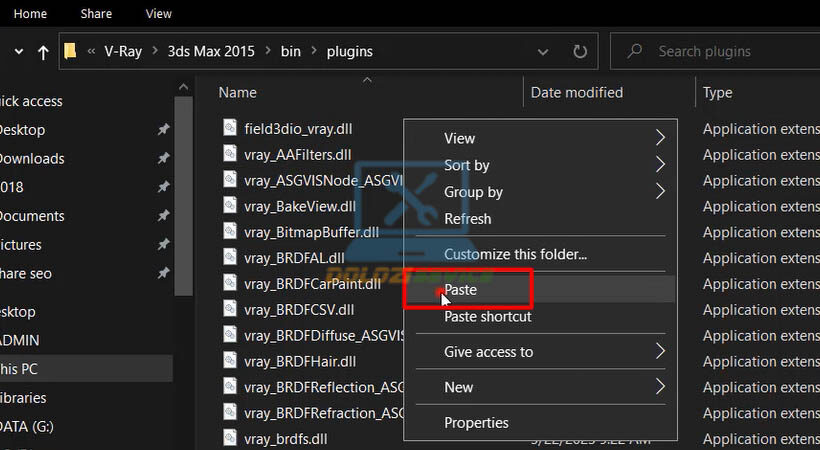
Task: Select vray_BRDFCSV.dll file
Action: pyautogui.click(x=299, y=310)
